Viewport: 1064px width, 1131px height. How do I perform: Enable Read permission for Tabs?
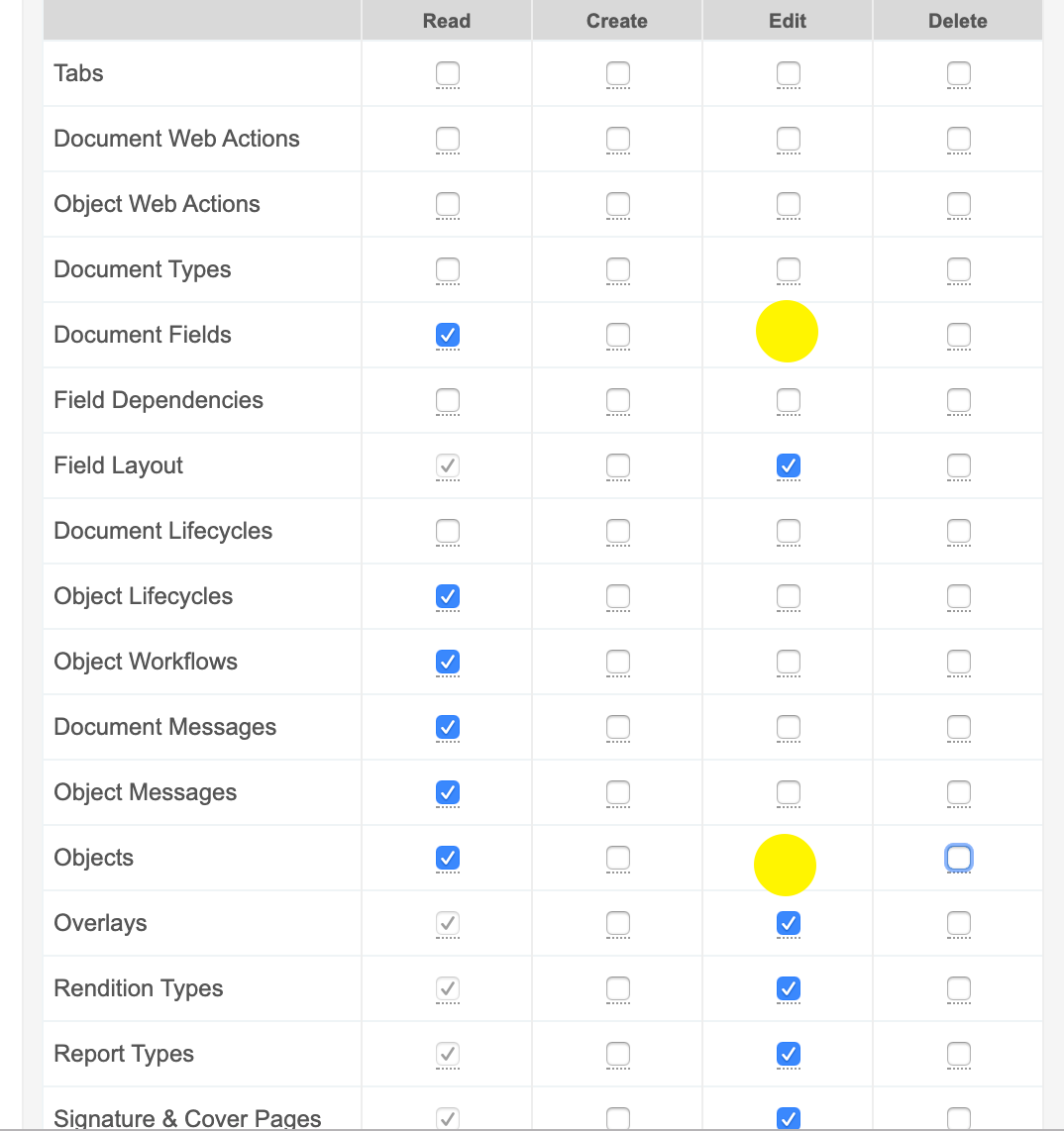[x=448, y=73]
